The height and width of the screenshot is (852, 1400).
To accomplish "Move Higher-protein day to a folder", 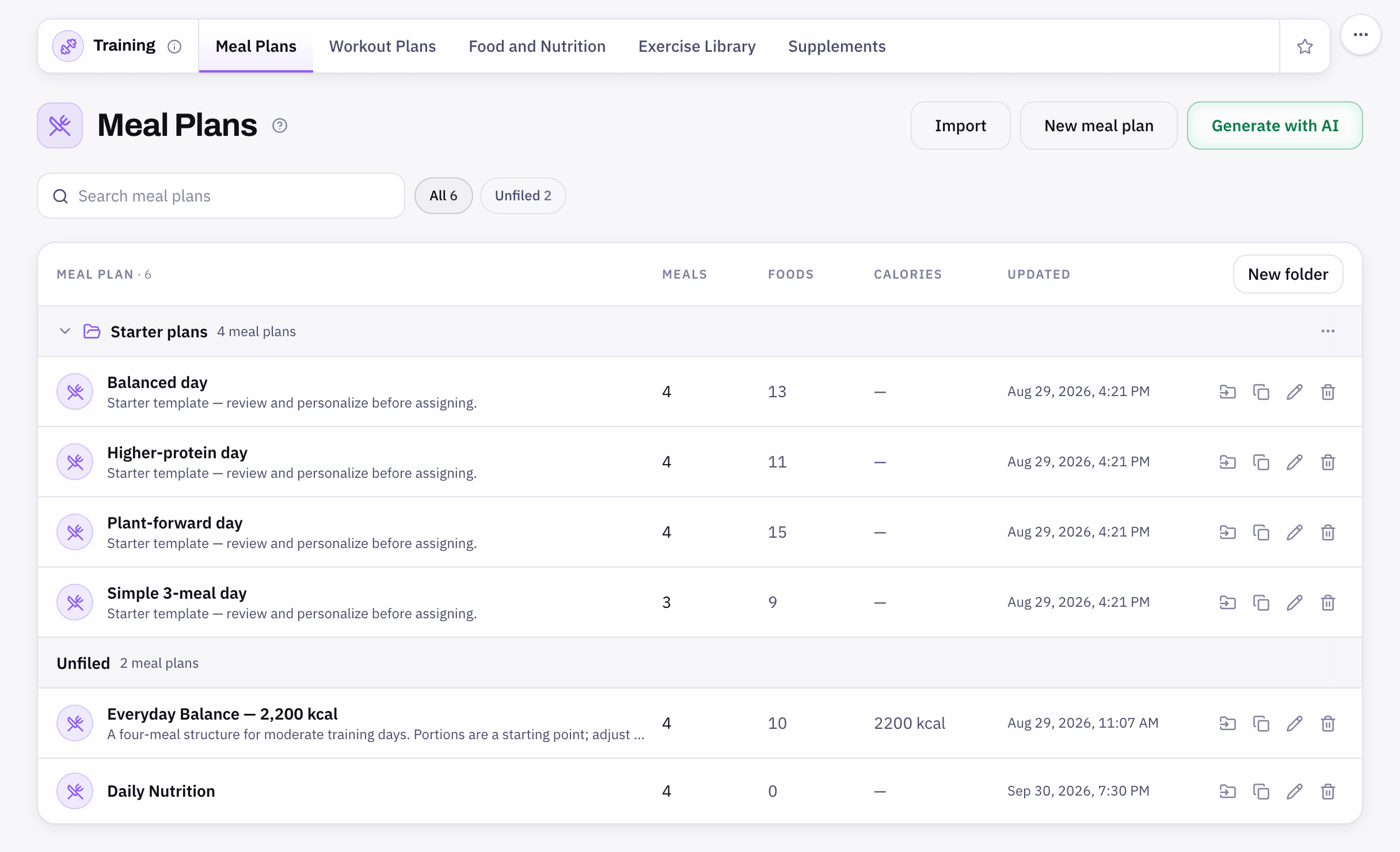I will [x=1228, y=462].
